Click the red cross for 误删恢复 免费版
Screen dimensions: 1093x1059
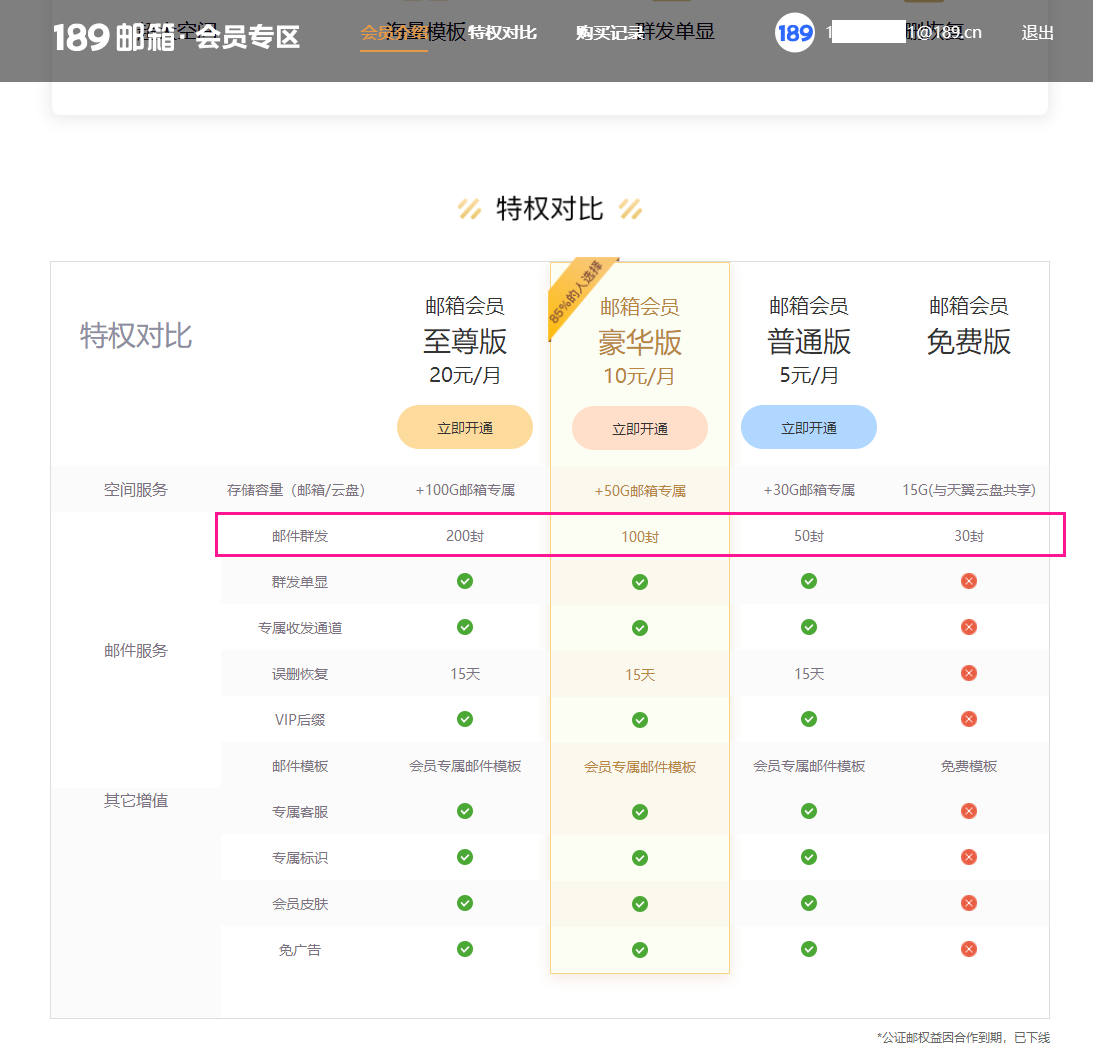(969, 673)
